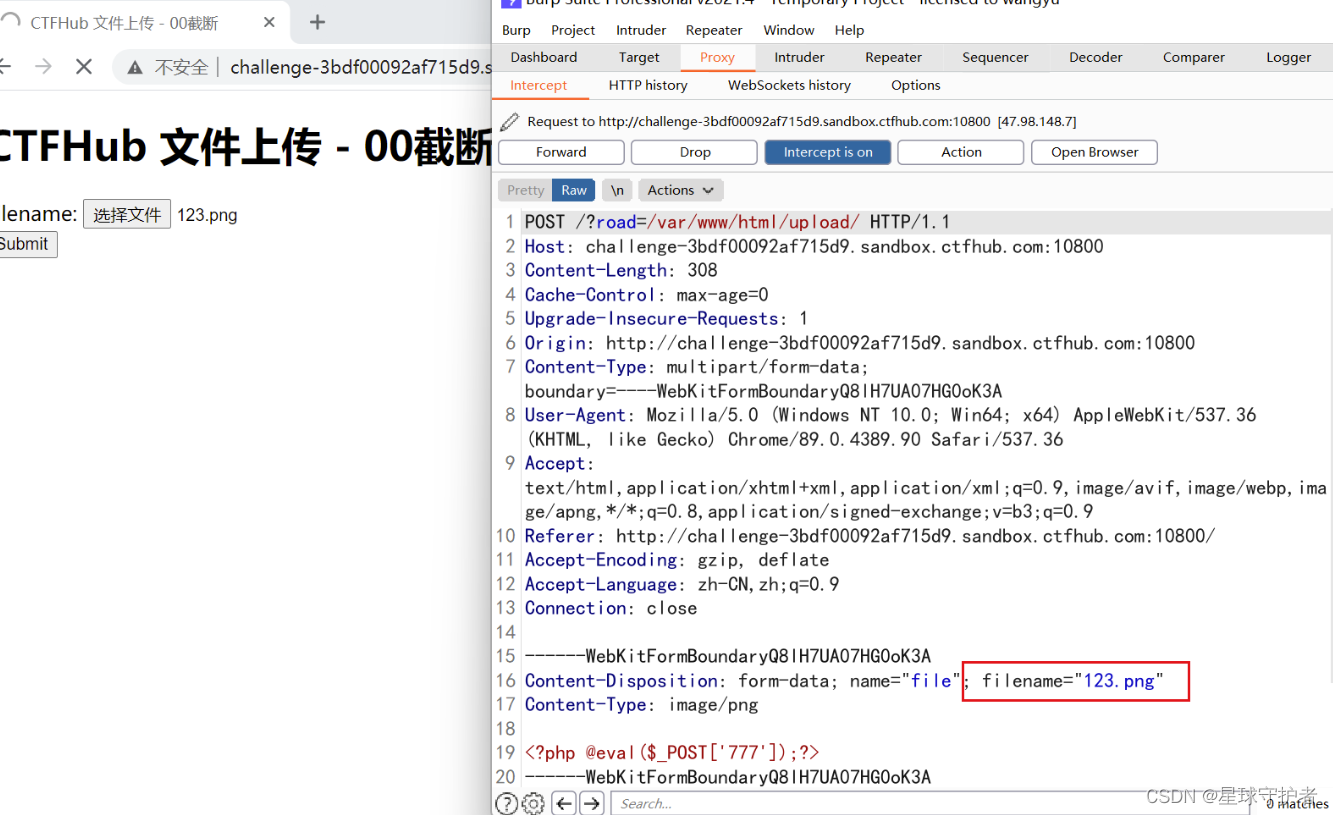1333x815 pixels.
Task: Switch to the Decoder tab
Action: tap(1096, 57)
